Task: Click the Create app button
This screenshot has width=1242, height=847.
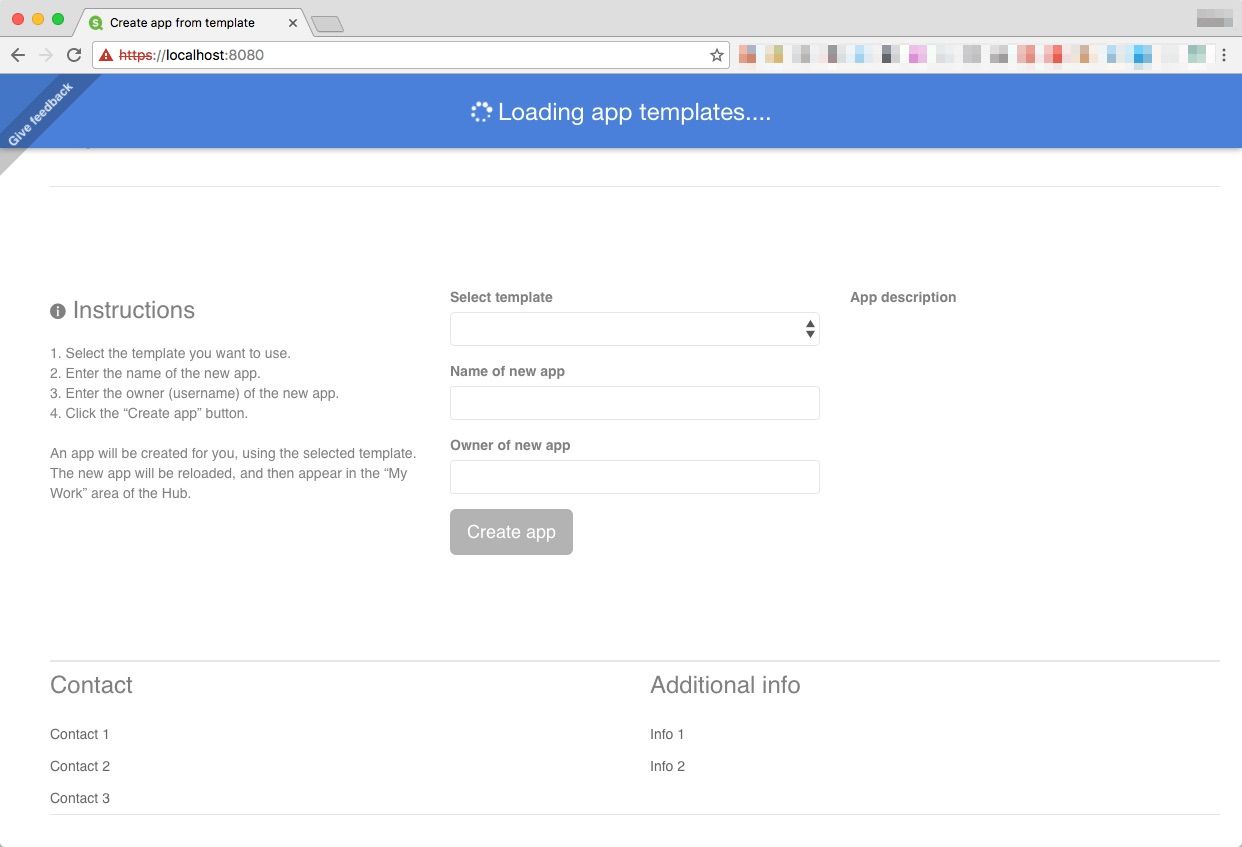Action: click(x=511, y=532)
